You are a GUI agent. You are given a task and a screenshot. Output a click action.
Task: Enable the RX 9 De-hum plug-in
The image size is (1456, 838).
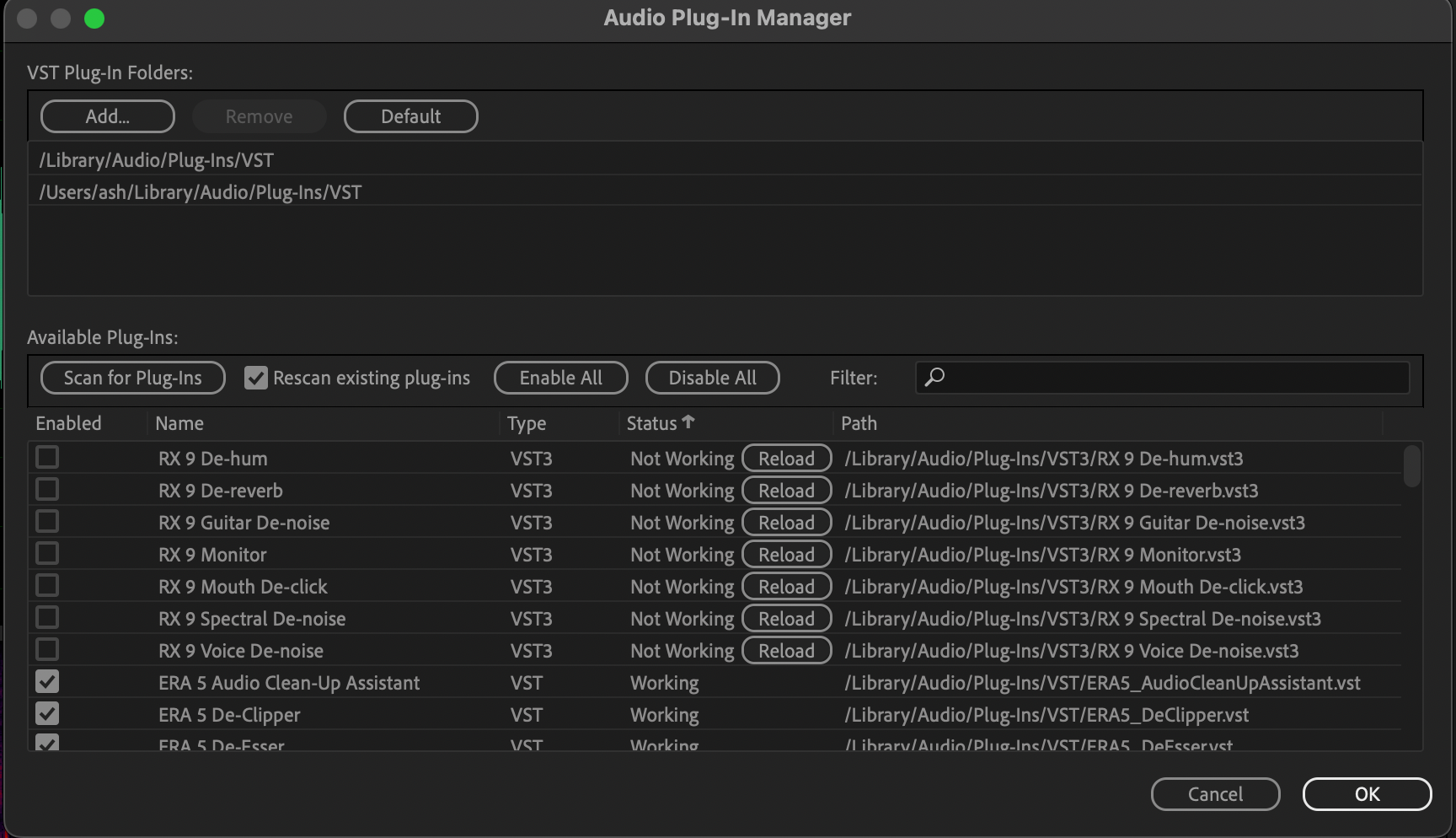pyautogui.click(x=47, y=457)
